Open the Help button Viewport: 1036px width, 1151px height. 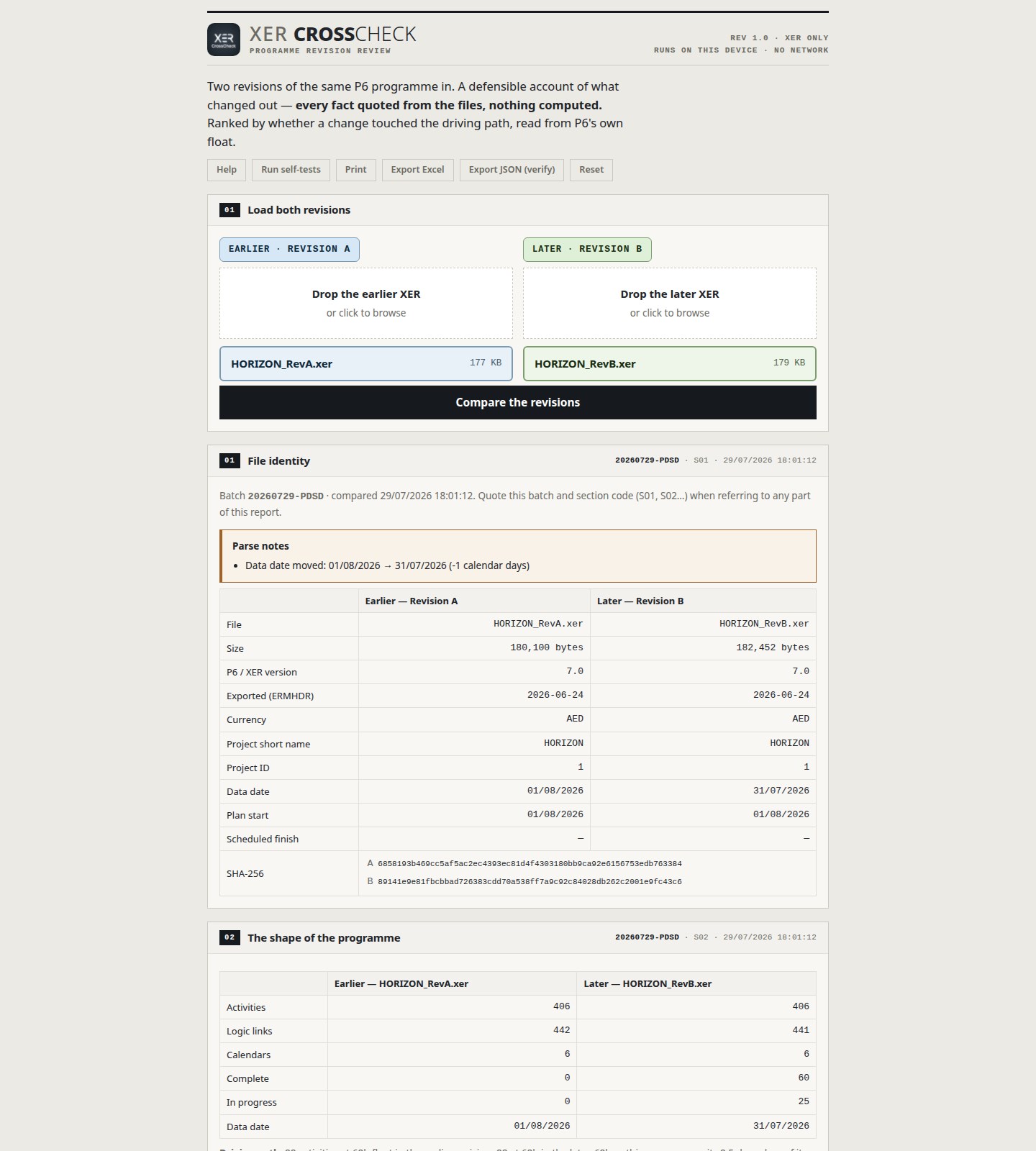coord(227,170)
